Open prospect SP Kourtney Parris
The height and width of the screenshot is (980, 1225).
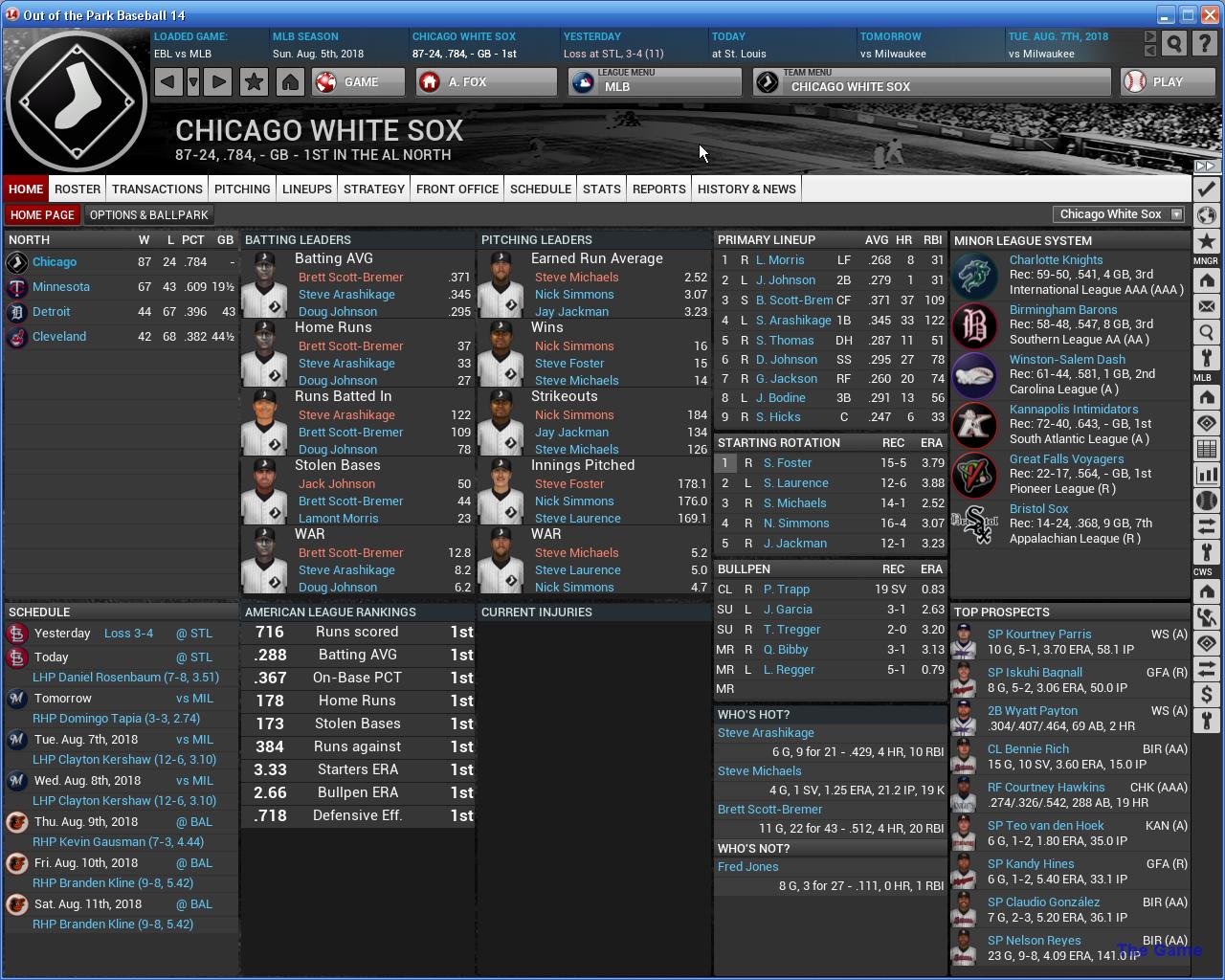1039,635
